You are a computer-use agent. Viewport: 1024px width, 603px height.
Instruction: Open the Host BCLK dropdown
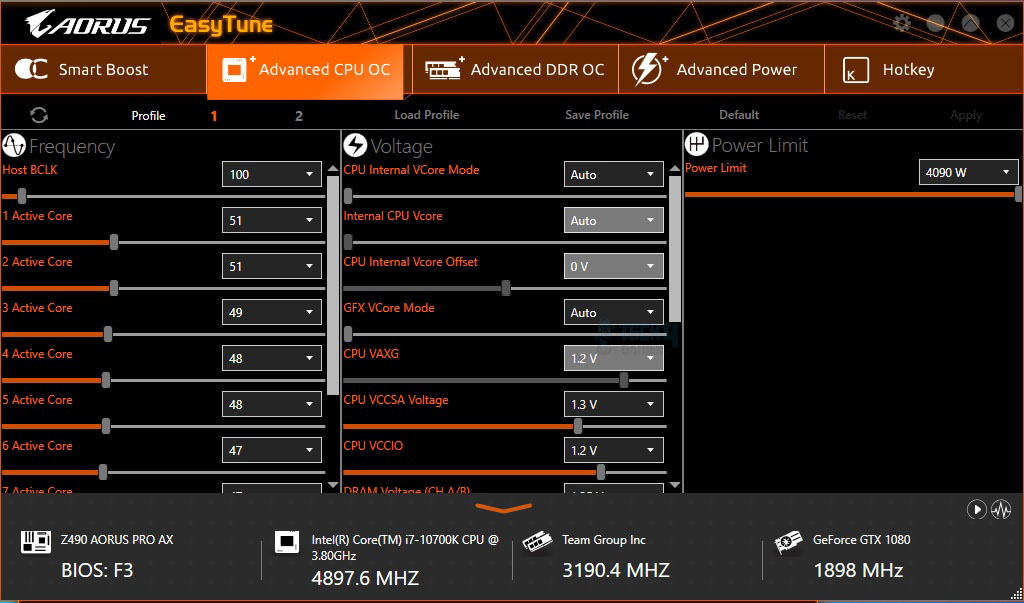coord(272,174)
